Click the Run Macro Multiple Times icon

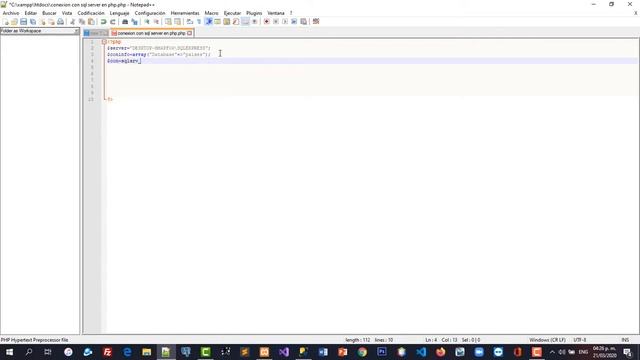294,22
